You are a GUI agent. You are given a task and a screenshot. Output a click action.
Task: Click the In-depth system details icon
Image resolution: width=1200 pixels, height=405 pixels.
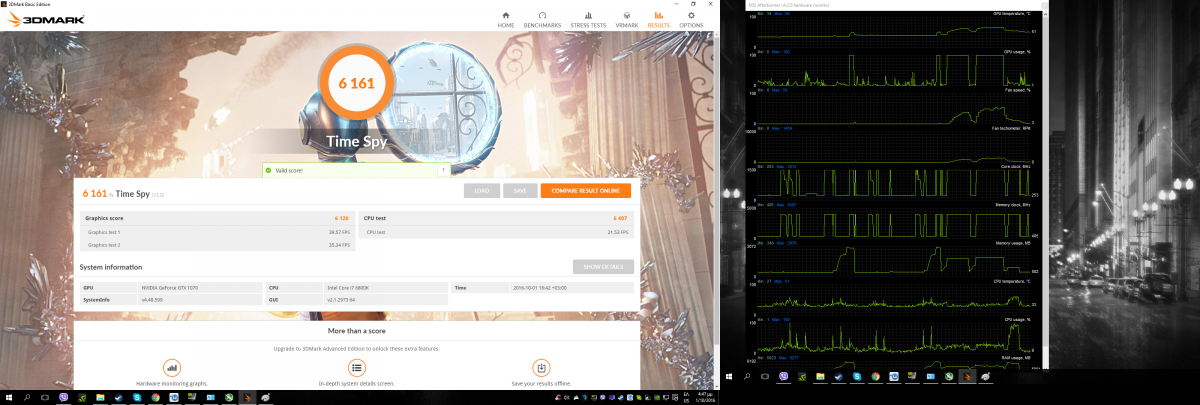pyautogui.click(x=357, y=368)
